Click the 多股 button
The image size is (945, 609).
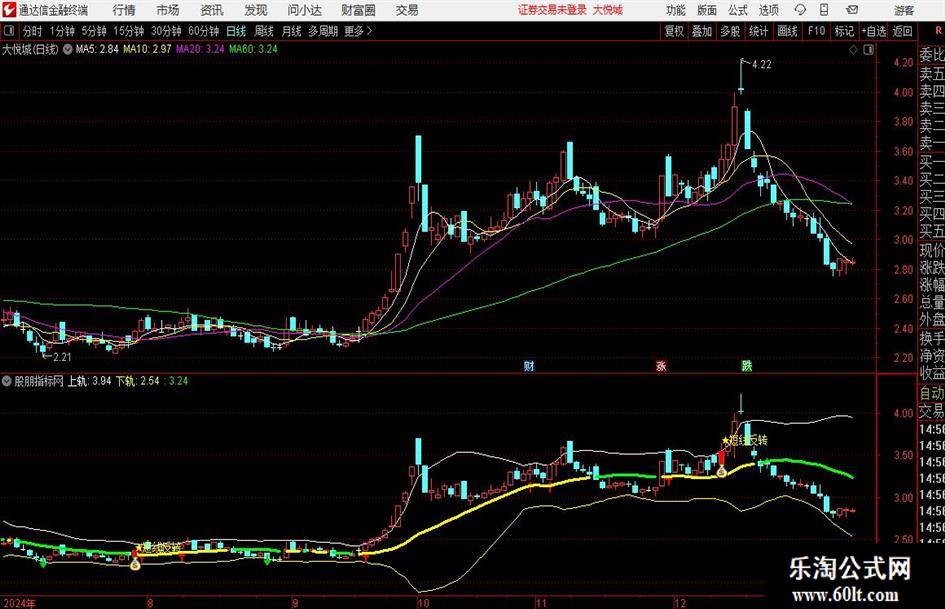[730, 31]
